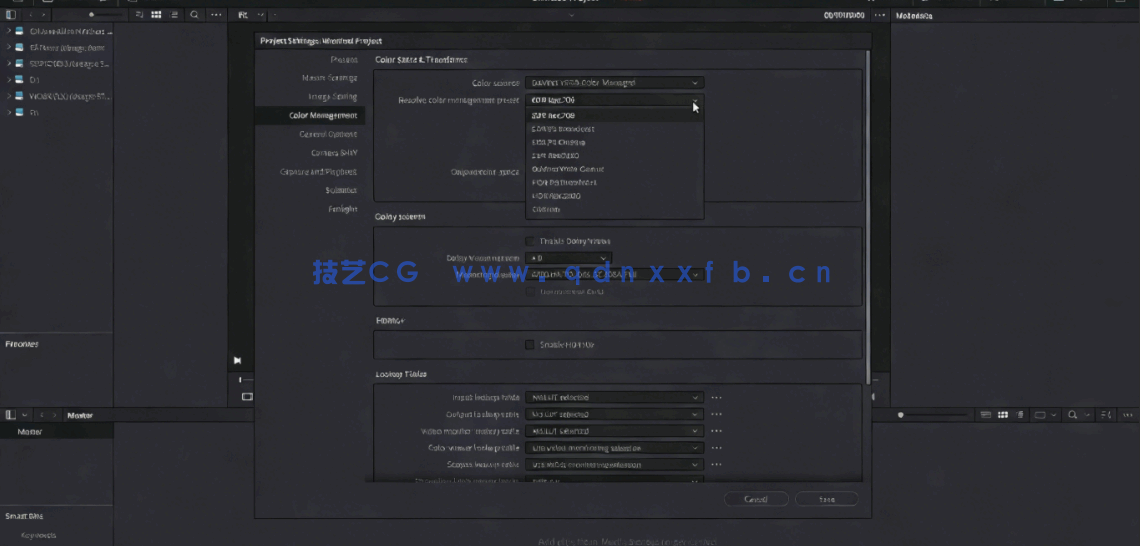Go forward in media pool bin navigation
Screen dimensions: 1140x546
tap(55, 414)
